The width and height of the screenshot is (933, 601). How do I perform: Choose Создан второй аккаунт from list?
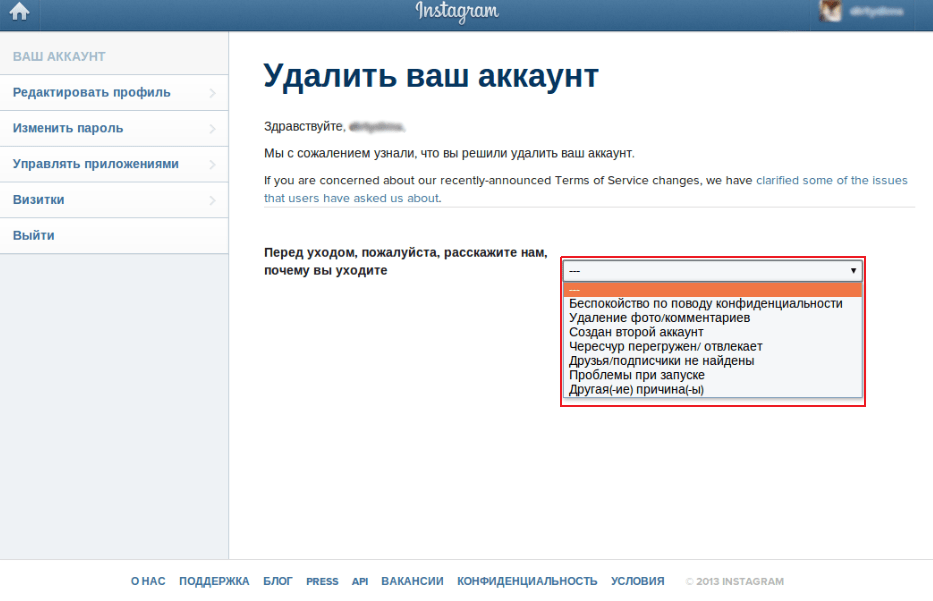click(x=636, y=332)
